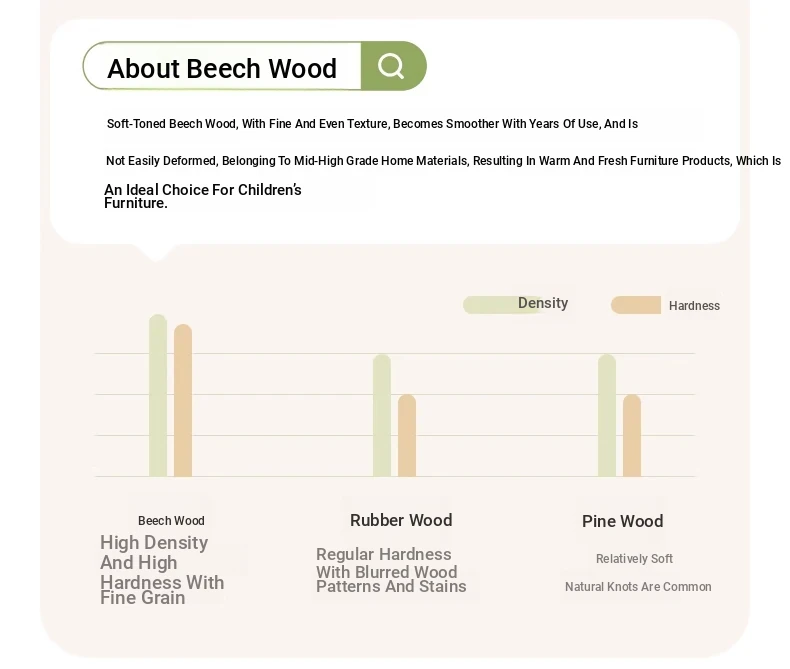The height and width of the screenshot is (669, 790).
Task: Select the orange Hardness legend swatch
Action: (636, 305)
